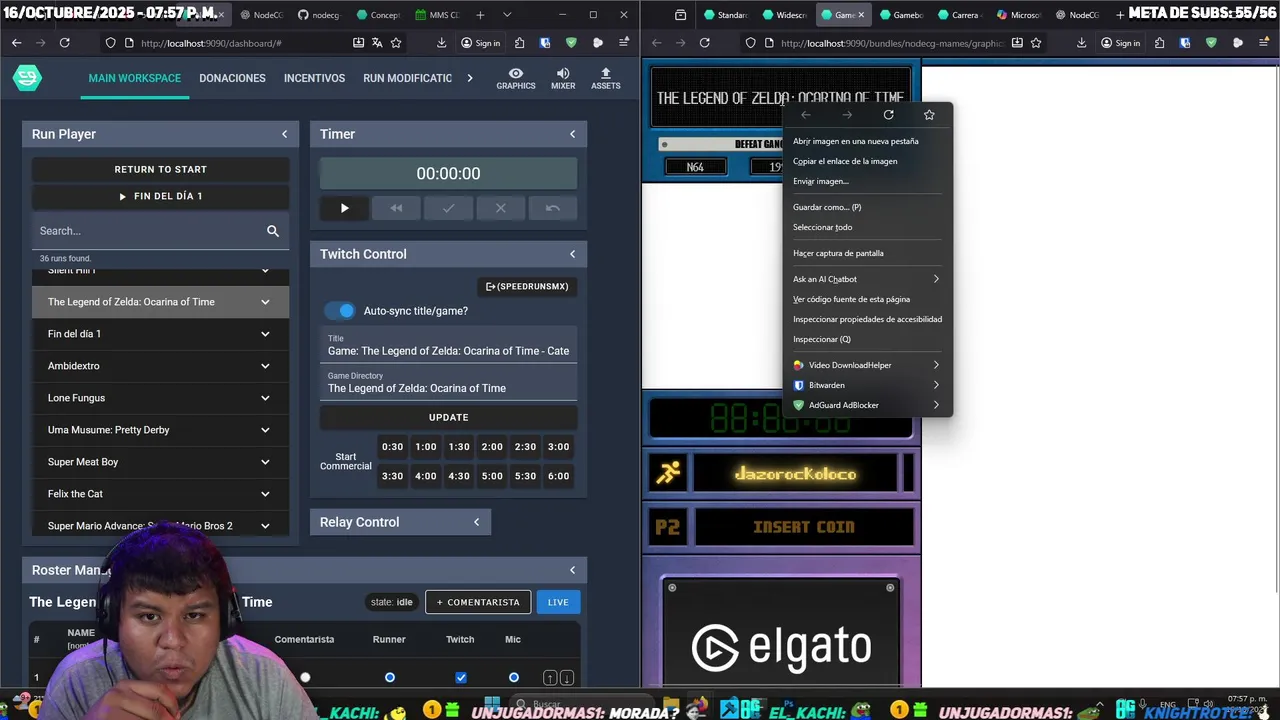Click the Run Player search magnifier icon
The image size is (1280, 720).
(273, 231)
